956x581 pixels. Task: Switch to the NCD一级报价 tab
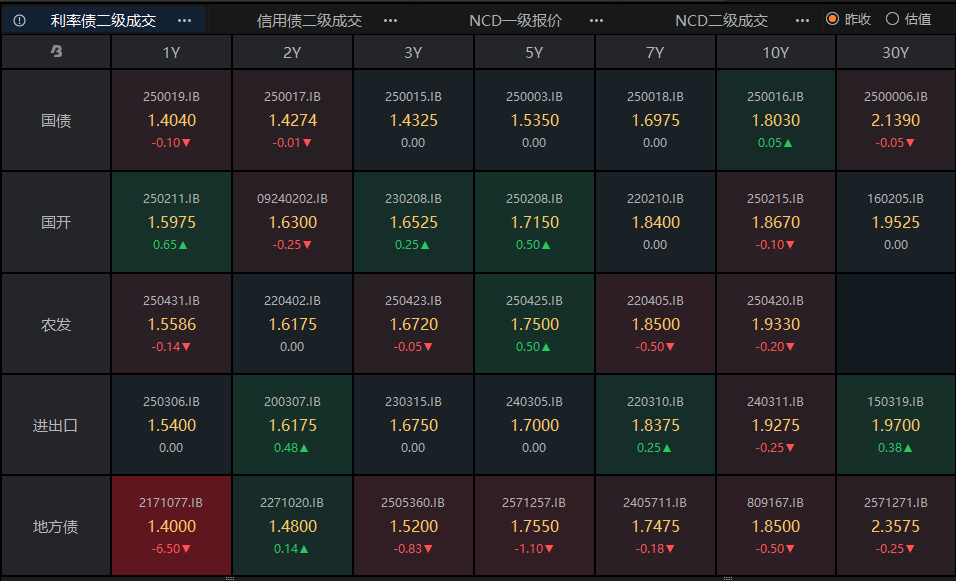coord(515,21)
